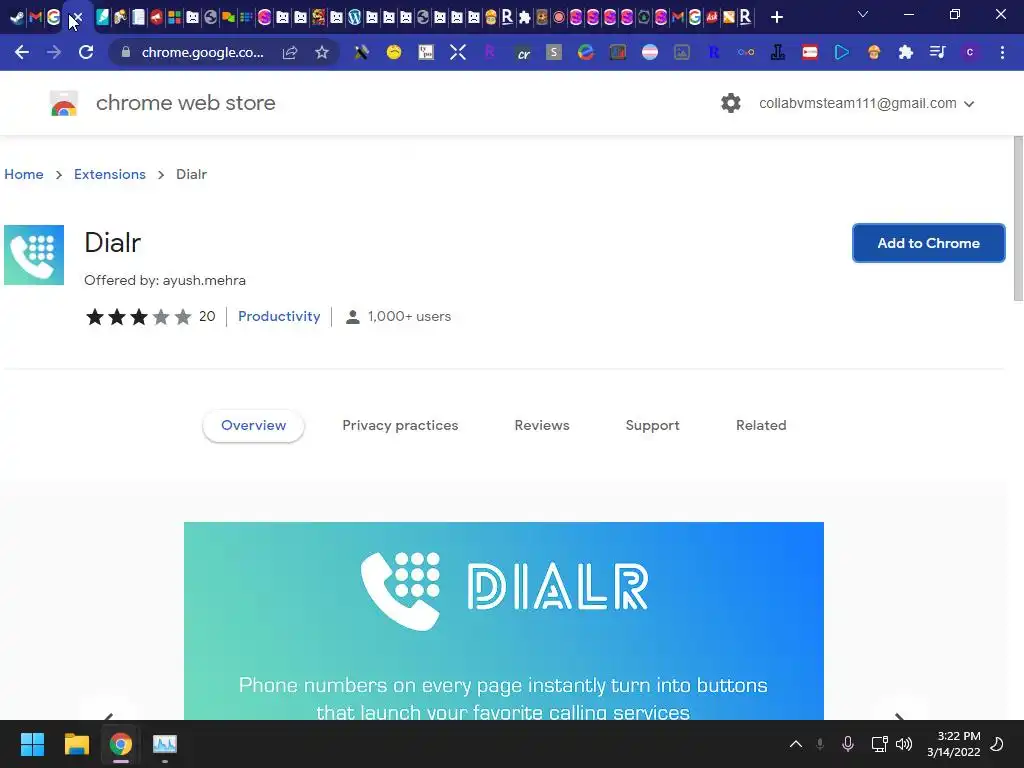Open the Productivity category link
The height and width of the screenshot is (768, 1024).
279,316
